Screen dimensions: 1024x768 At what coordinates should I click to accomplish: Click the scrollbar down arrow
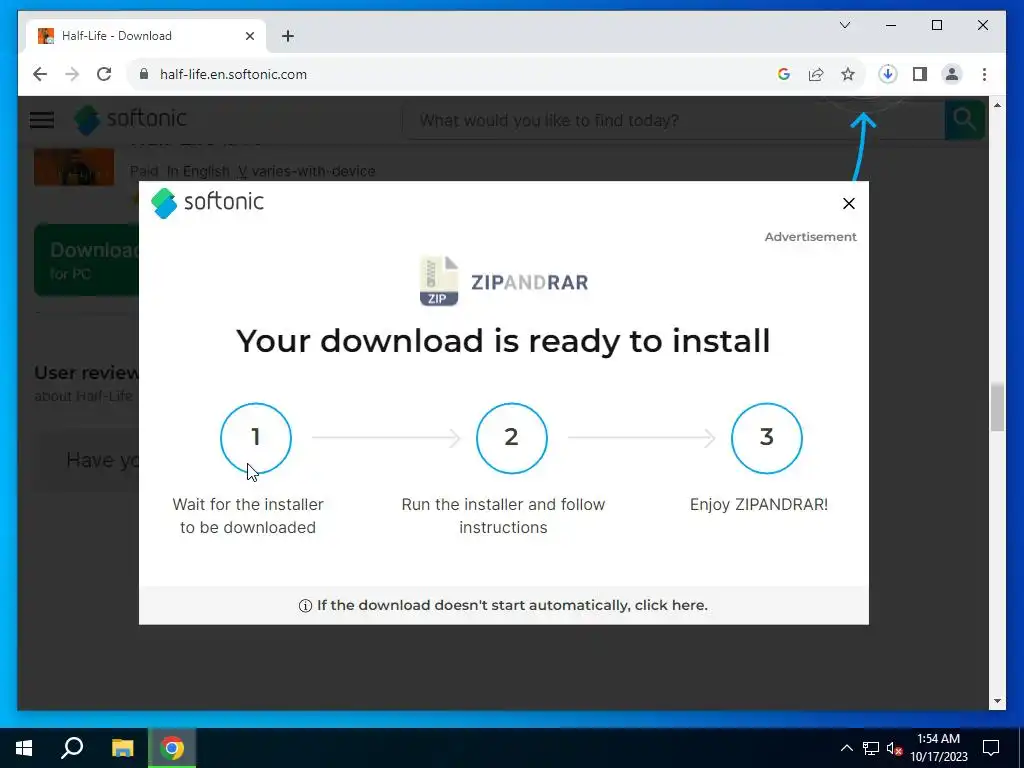click(997, 701)
